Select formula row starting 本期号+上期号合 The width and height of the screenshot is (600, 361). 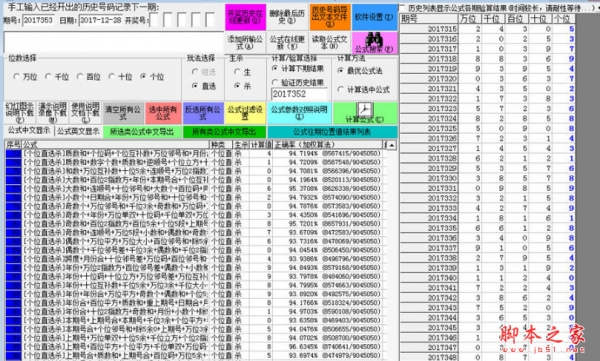[x=195, y=320]
